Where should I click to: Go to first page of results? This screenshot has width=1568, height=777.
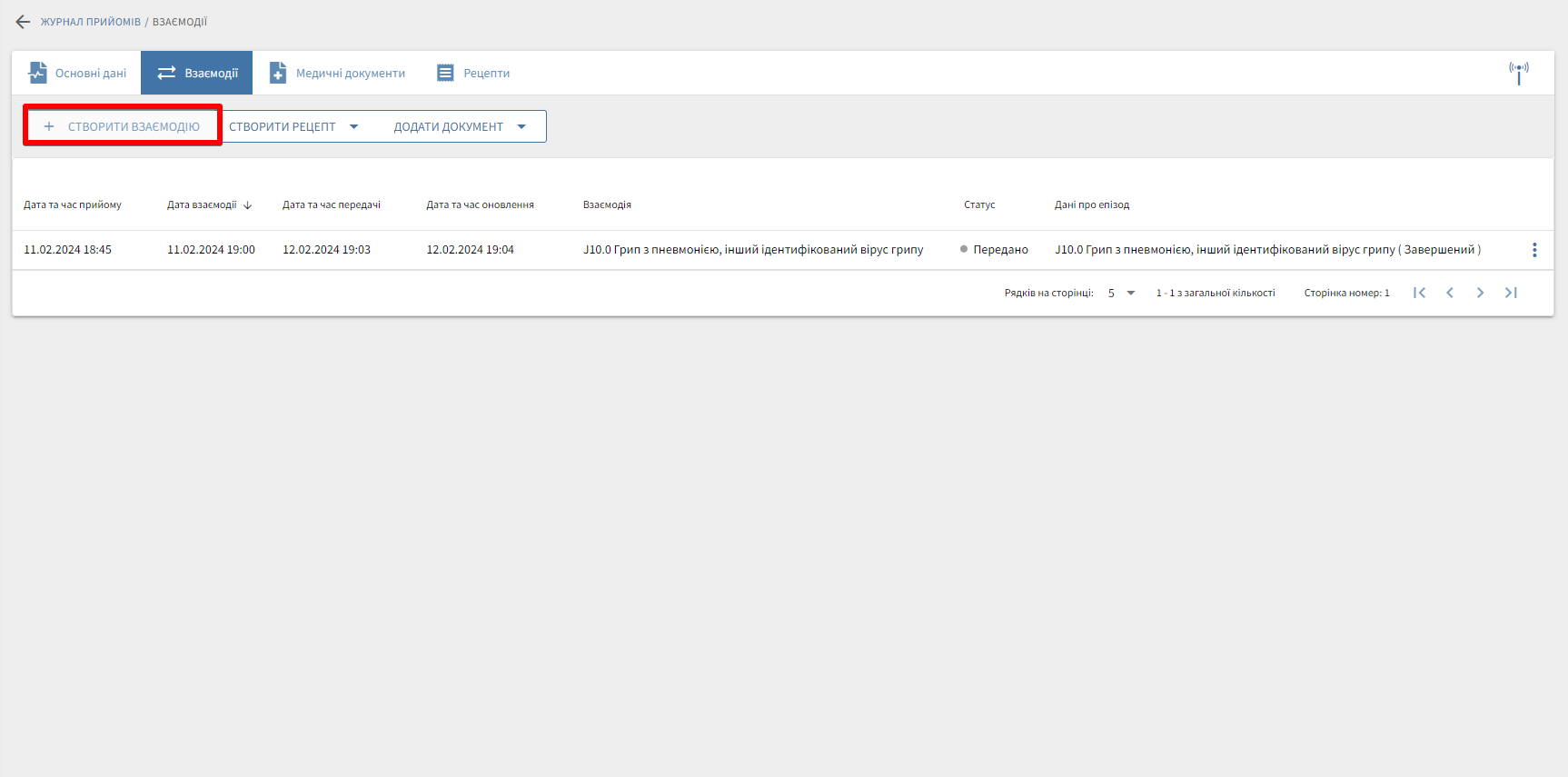click(1419, 293)
